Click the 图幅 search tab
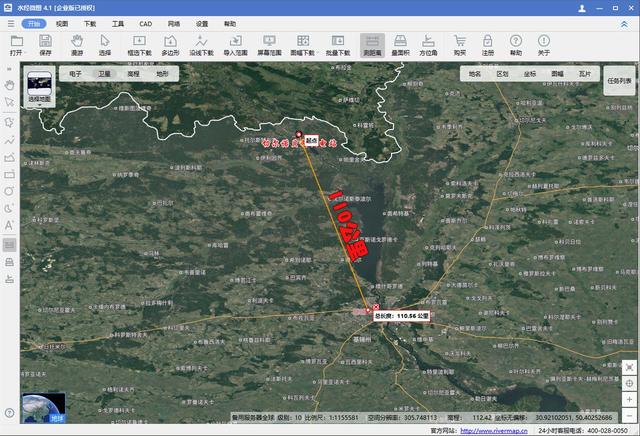 (x=558, y=74)
